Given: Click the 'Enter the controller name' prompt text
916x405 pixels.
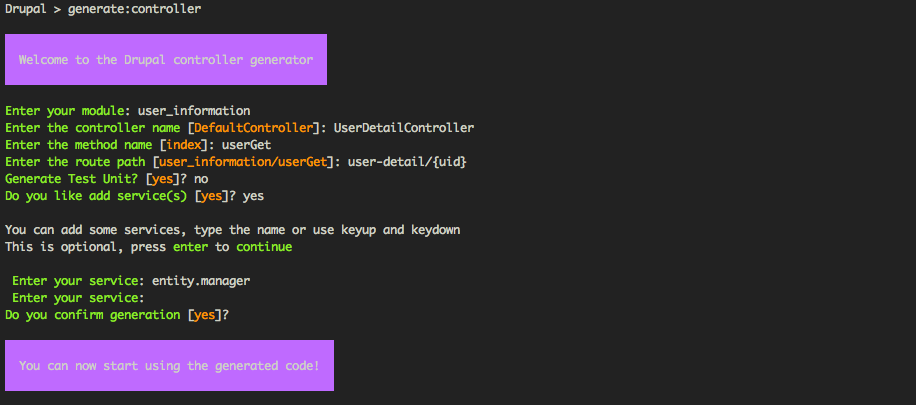Looking at the screenshot, I should coord(92,128).
